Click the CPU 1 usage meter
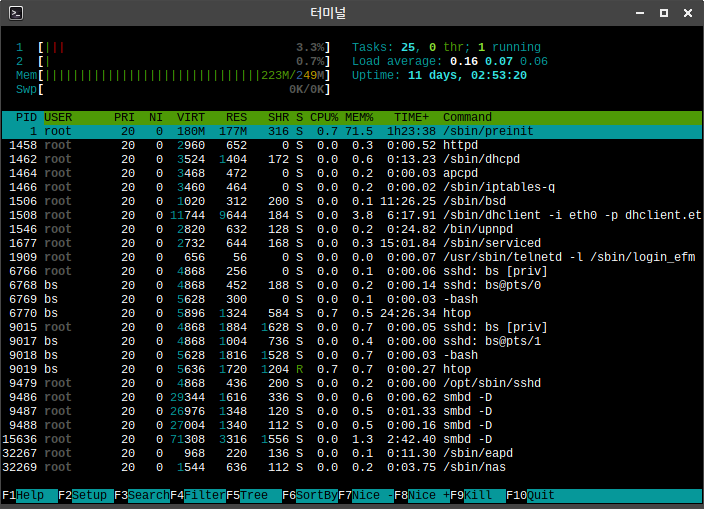704x509 pixels. point(173,48)
